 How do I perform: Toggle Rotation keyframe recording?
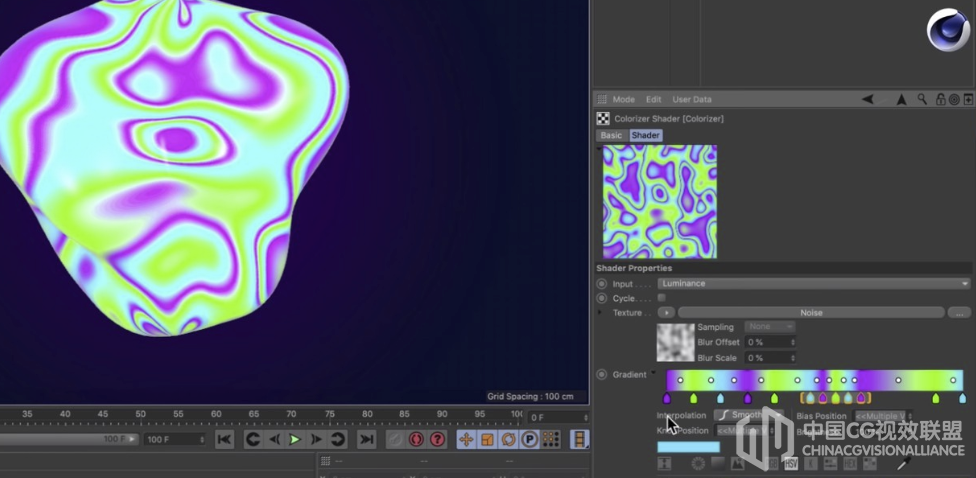pos(509,439)
